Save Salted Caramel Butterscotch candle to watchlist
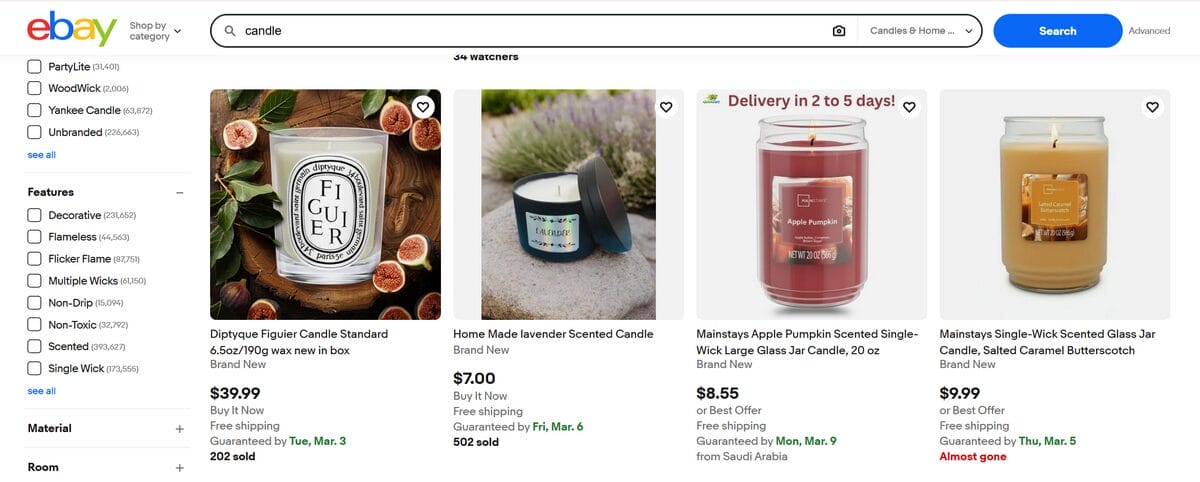Screen dimensions: 1200x482 [1152, 107]
